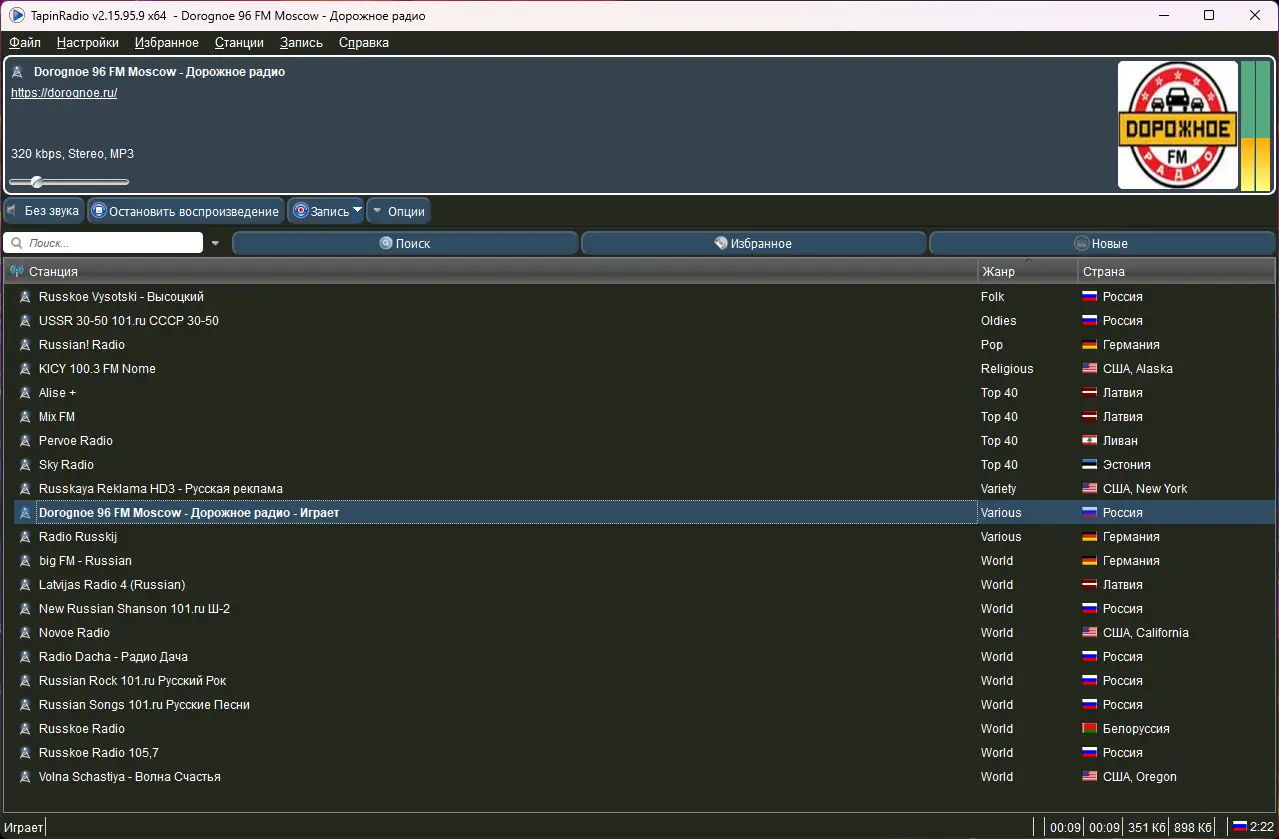The width and height of the screenshot is (1279, 839).
Task: Adjust the volume slider under bitrate info
Action: [69, 182]
